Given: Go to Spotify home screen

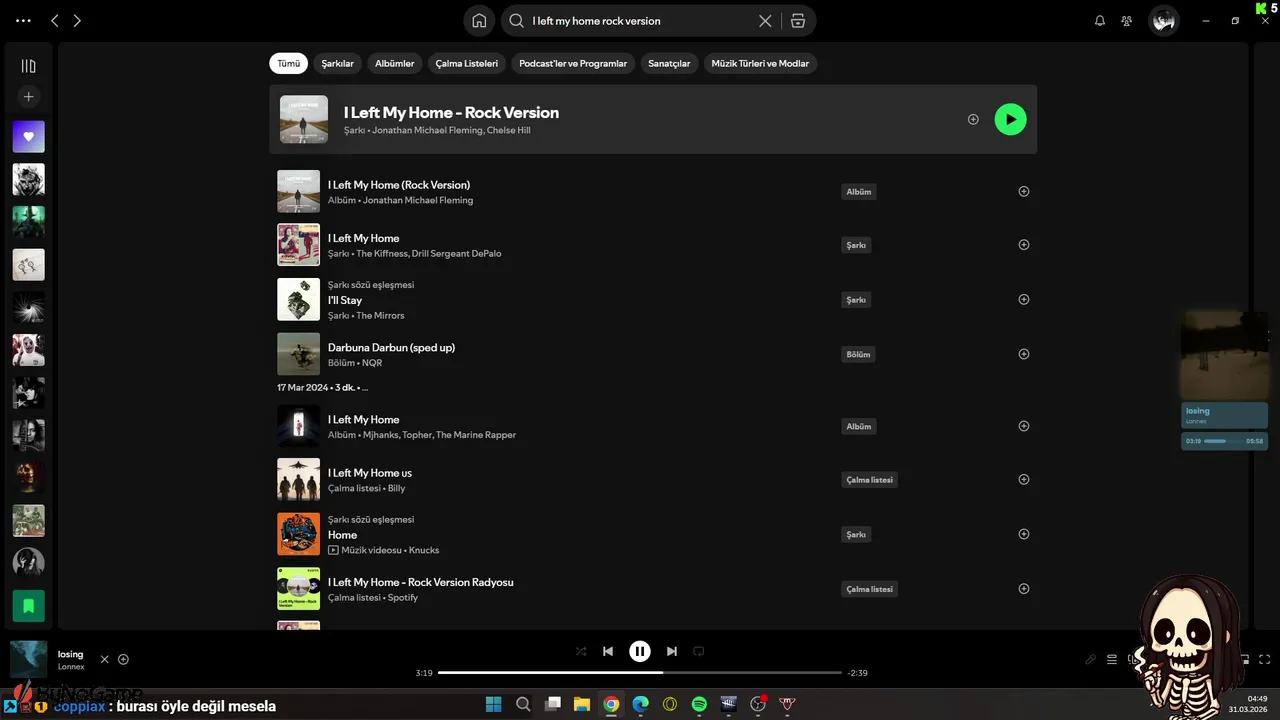Looking at the screenshot, I should coord(479,20).
